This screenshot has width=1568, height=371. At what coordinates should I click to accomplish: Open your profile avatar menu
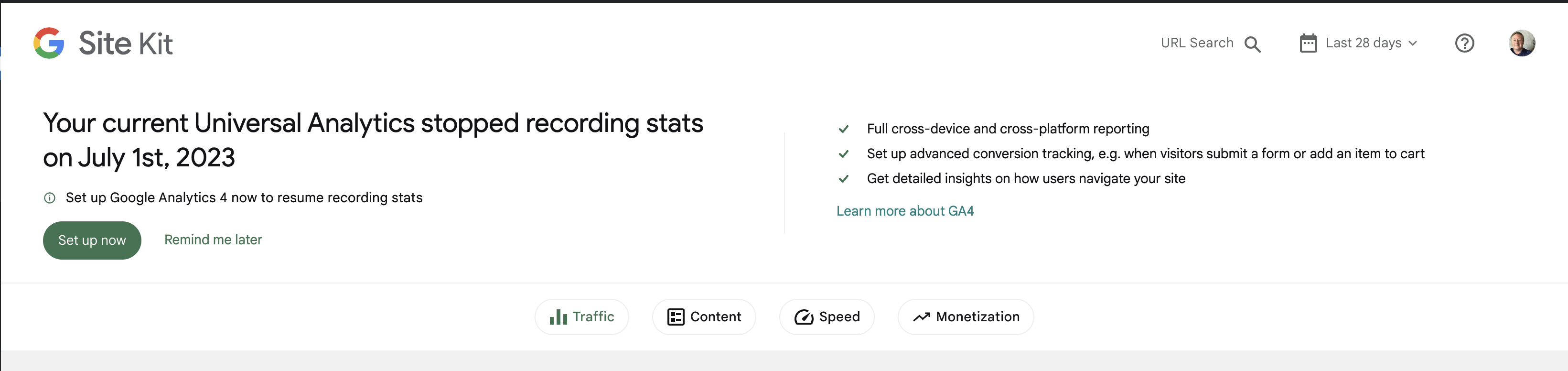[x=1522, y=43]
